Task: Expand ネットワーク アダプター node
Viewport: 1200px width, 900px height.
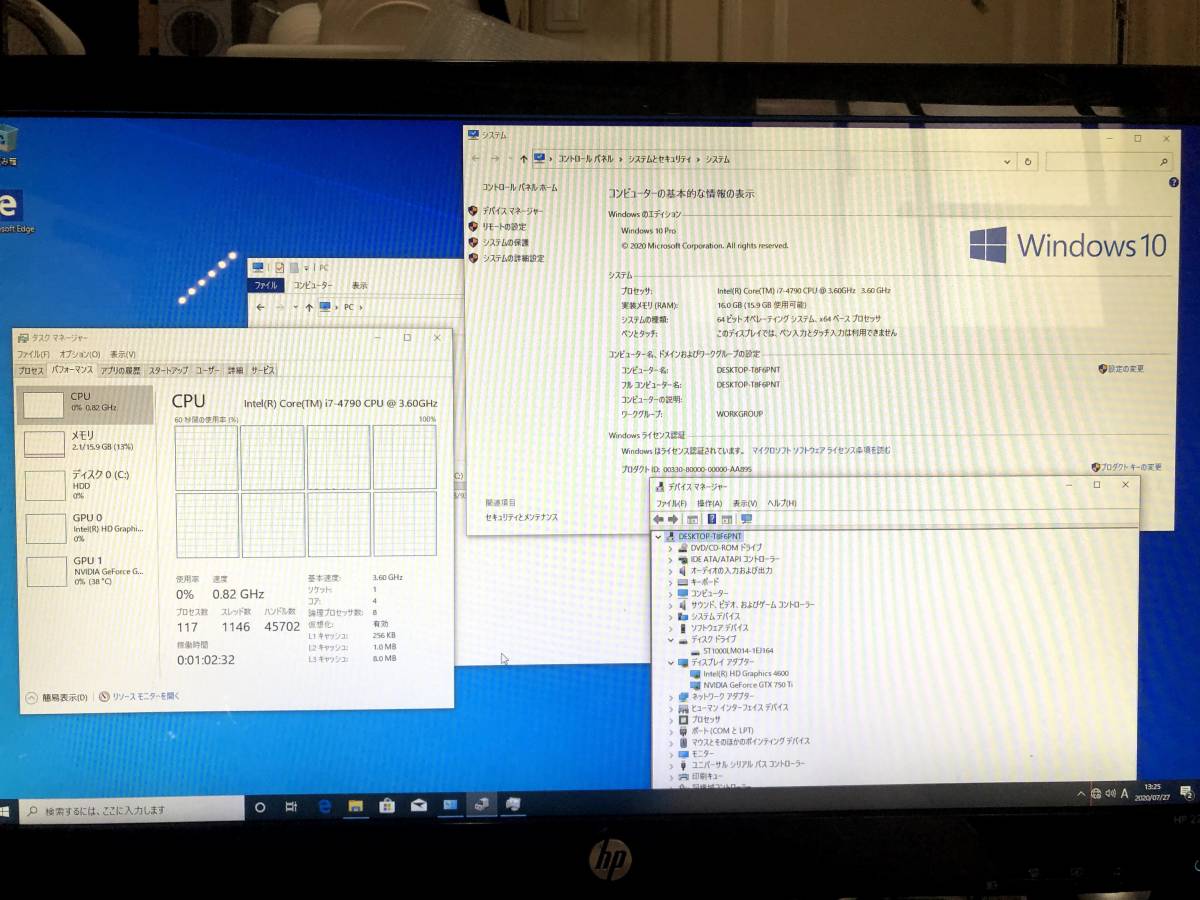Action: pos(671,696)
